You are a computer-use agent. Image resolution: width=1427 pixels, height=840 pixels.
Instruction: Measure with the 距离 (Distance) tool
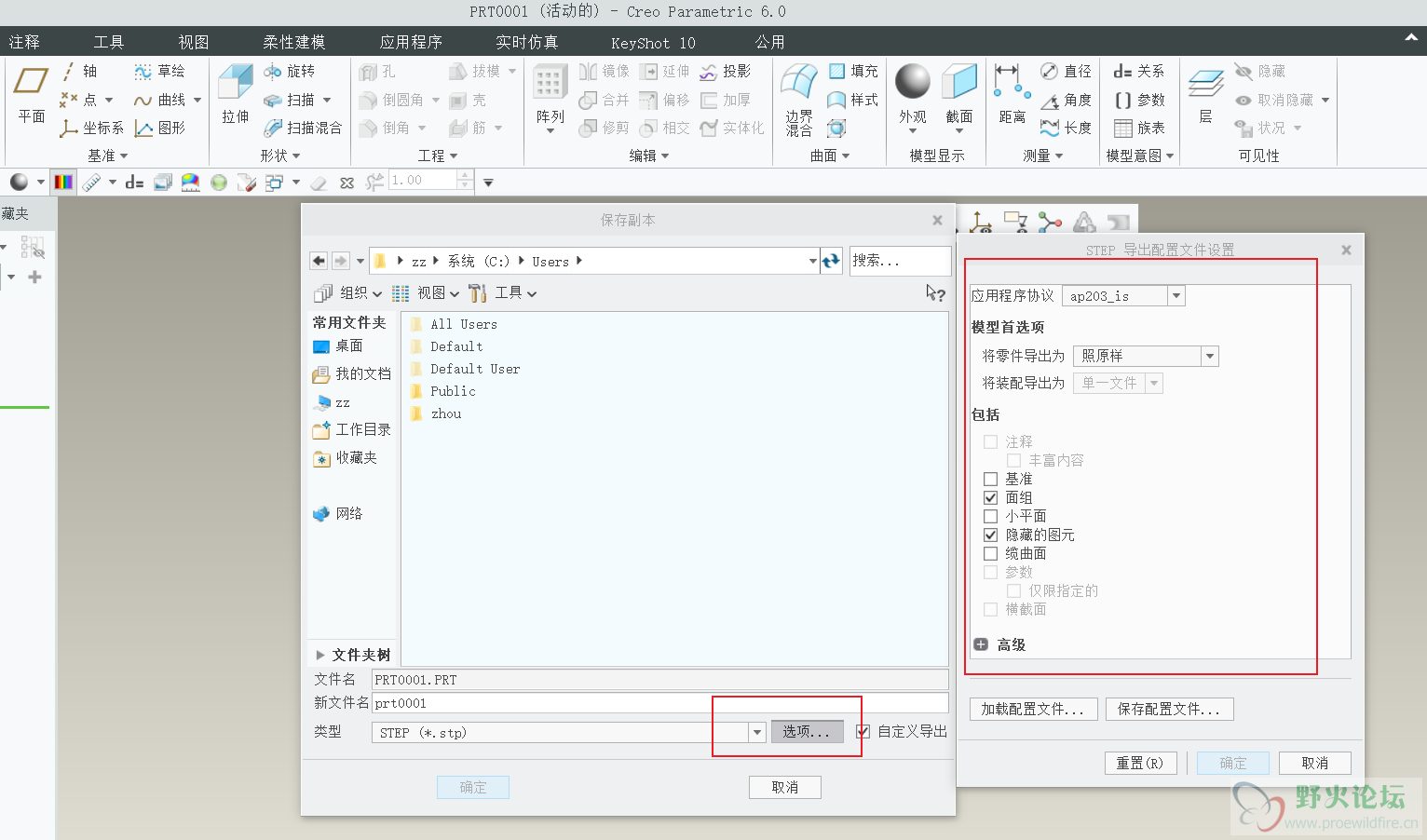pyautogui.click(x=1012, y=95)
